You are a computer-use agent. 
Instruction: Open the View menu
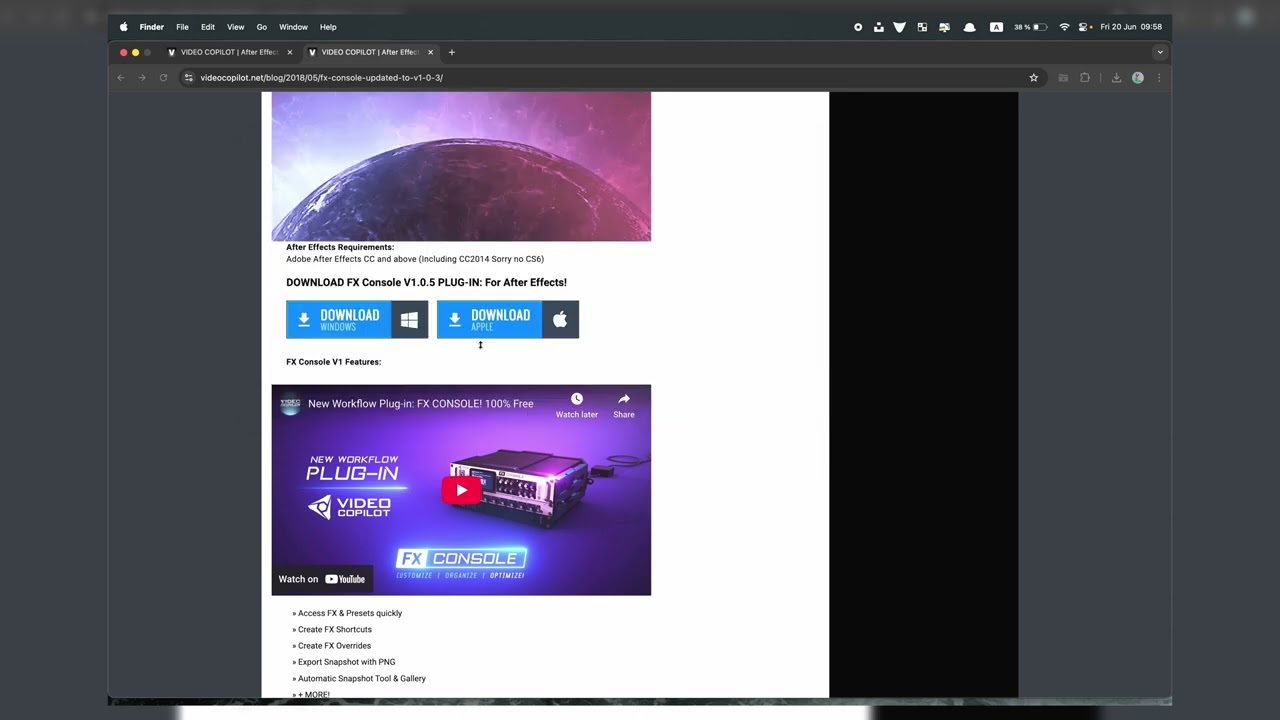click(x=236, y=27)
